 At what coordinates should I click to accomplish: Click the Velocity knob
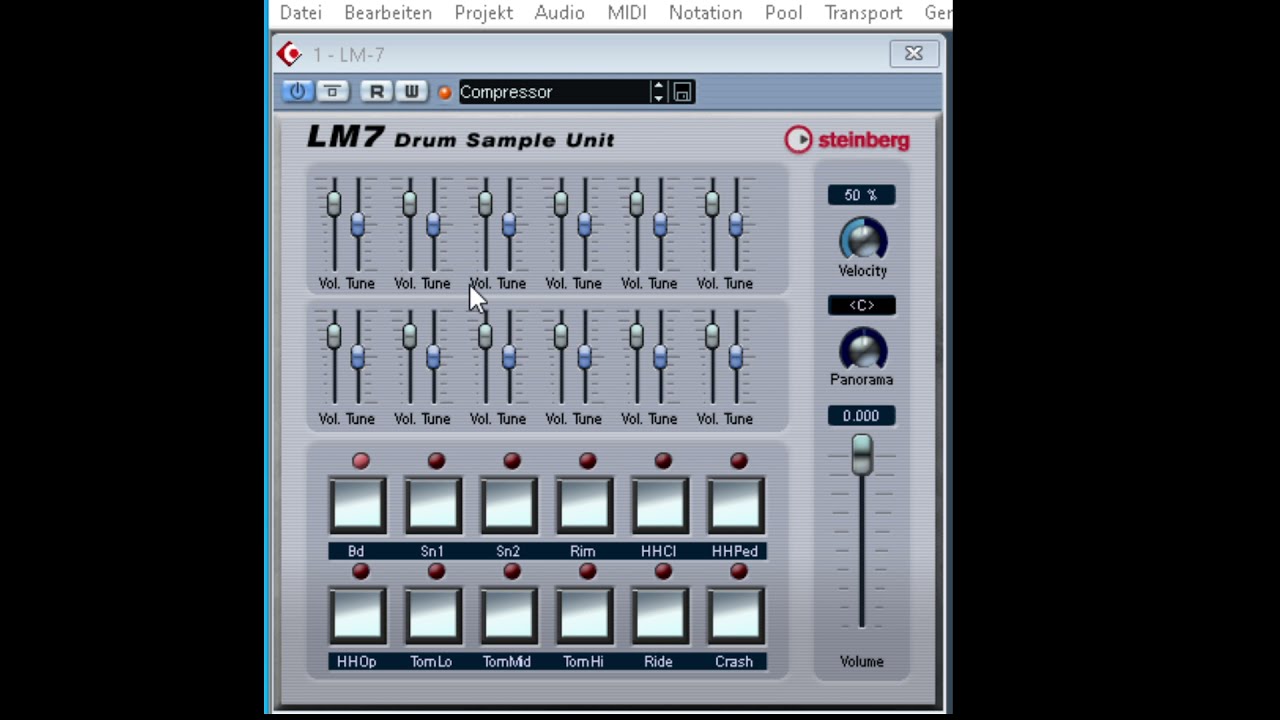click(862, 240)
